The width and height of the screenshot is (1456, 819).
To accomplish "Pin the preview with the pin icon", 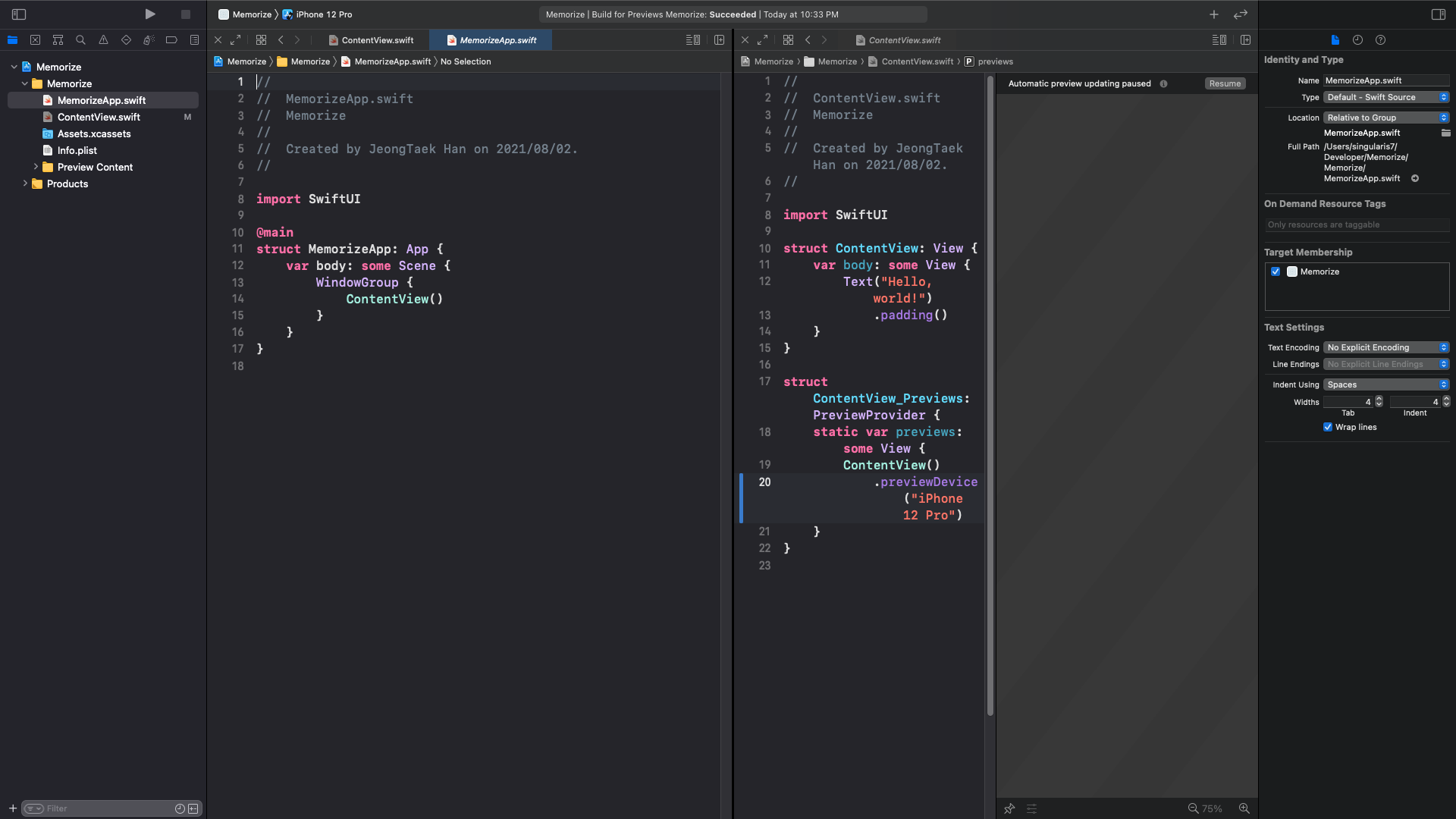I will pos(1009,808).
